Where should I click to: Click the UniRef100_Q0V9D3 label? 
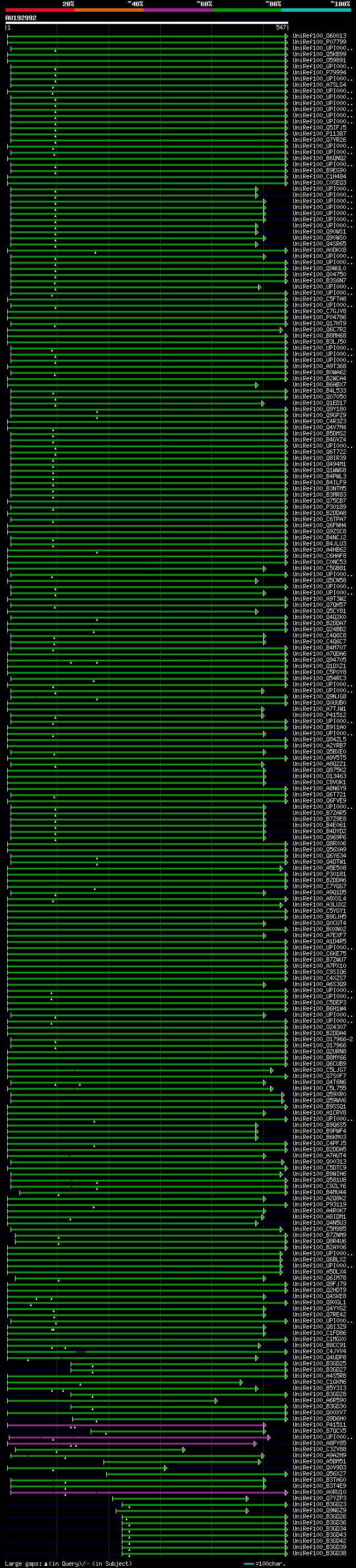pos(319,1467)
